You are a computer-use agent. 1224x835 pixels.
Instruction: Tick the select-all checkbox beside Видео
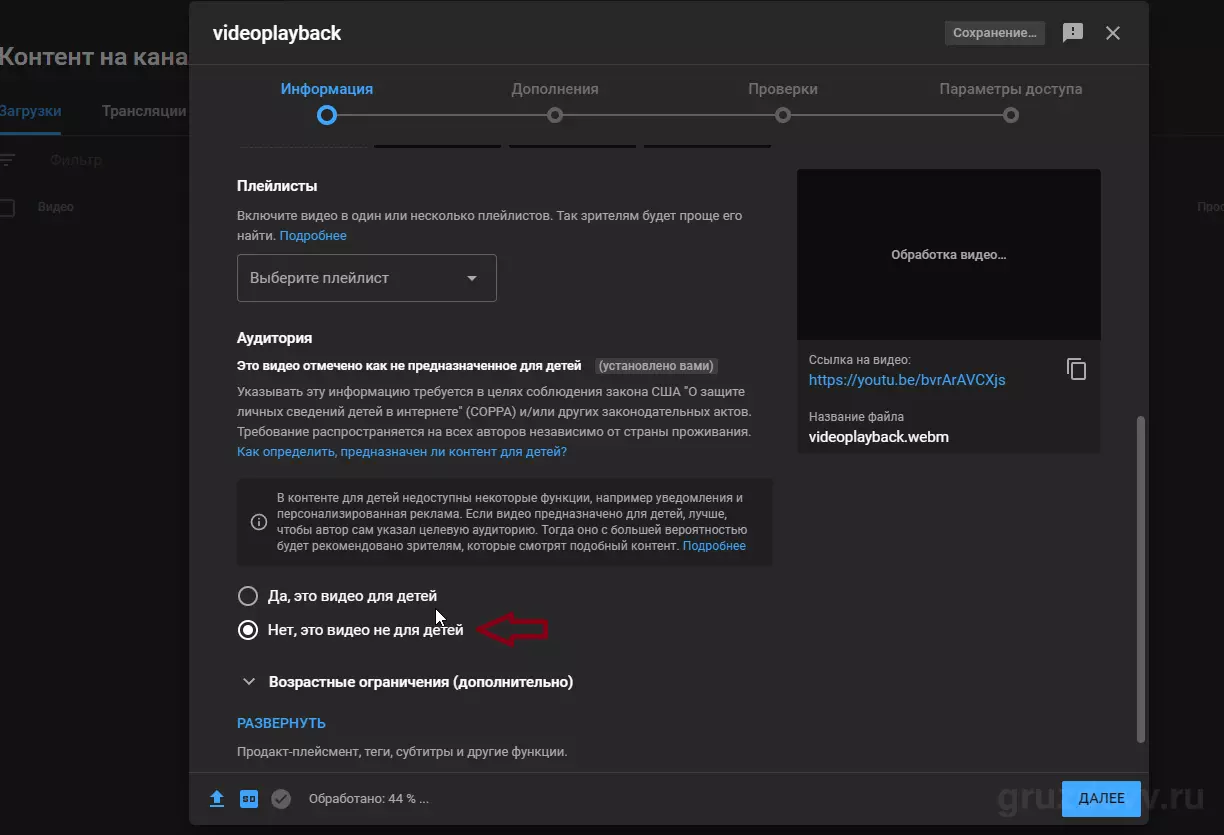tap(7, 207)
